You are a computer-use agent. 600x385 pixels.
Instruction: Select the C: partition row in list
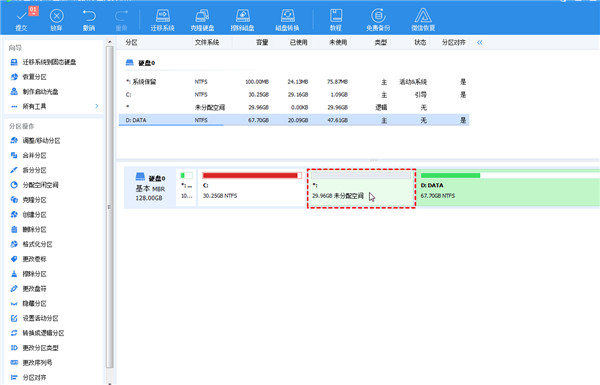click(x=294, y=95)
